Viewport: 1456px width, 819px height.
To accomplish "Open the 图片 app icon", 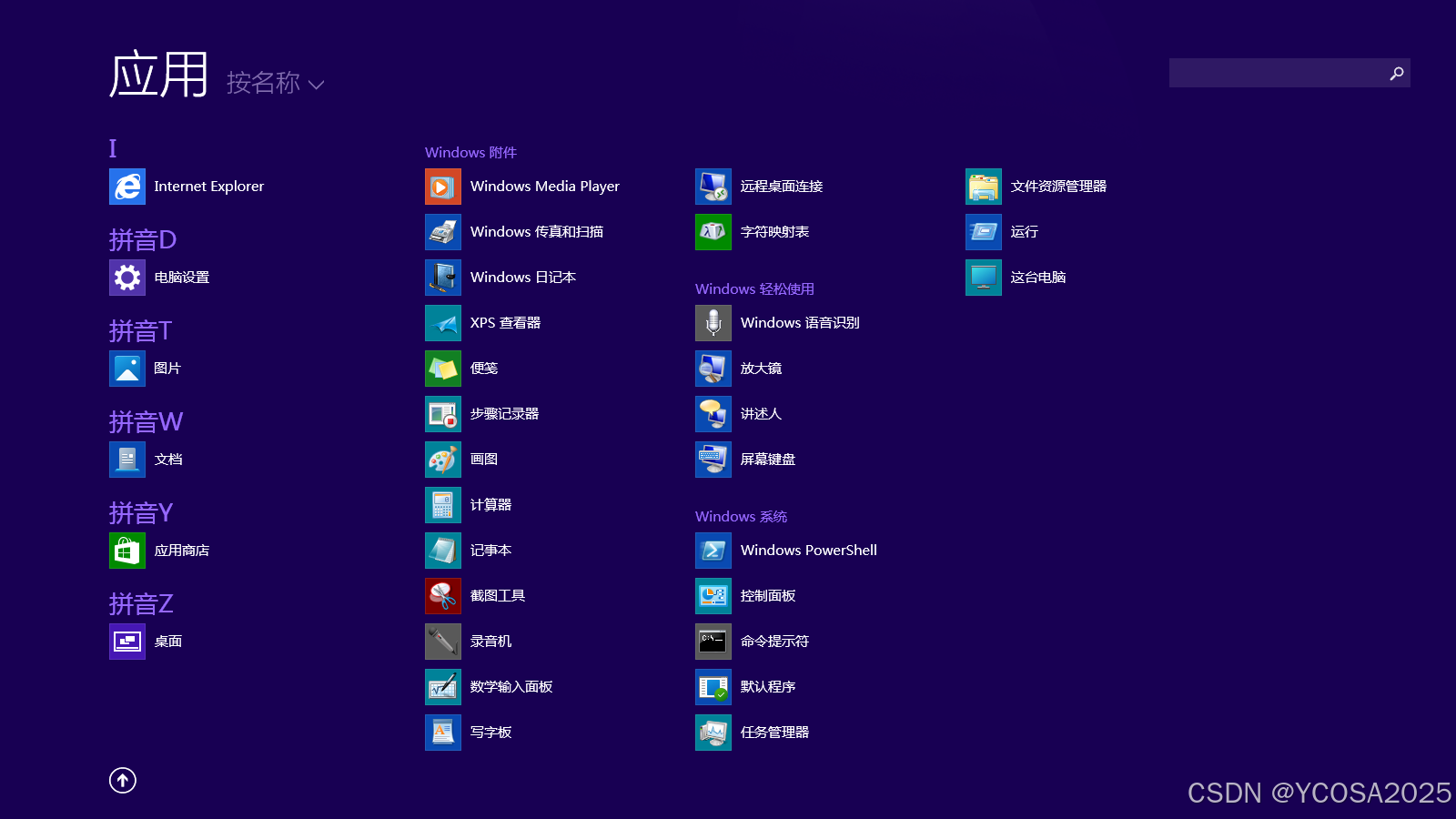I will tap(127, 369).
